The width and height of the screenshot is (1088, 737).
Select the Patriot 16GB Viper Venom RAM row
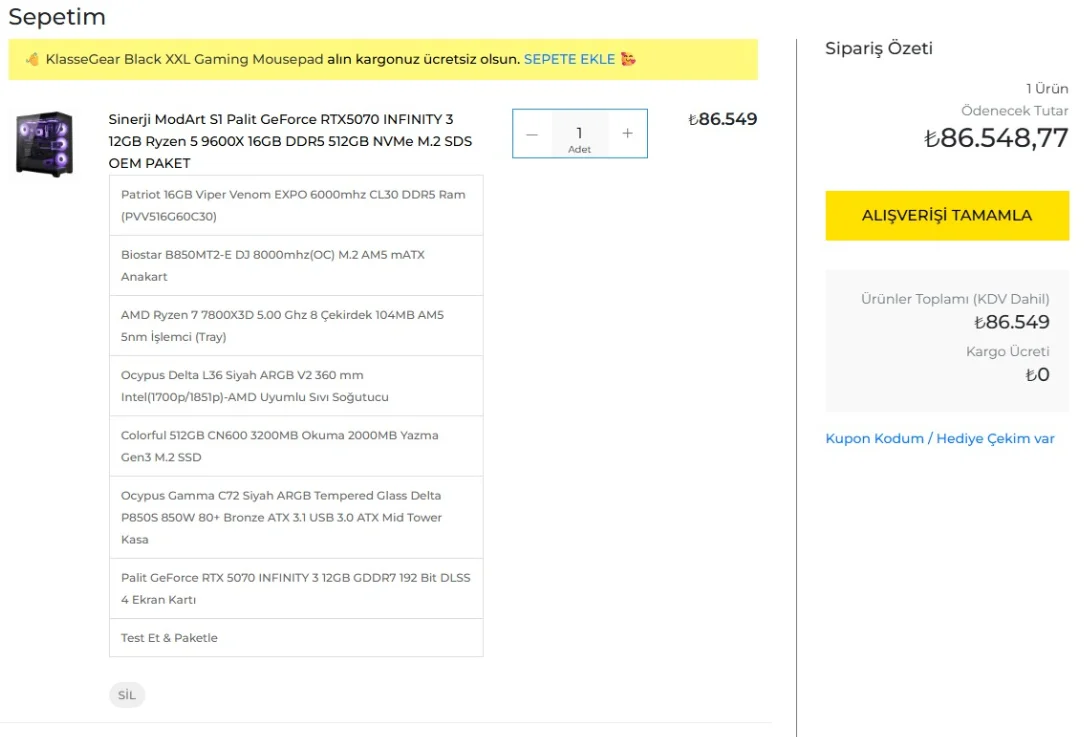click(296, 205)
